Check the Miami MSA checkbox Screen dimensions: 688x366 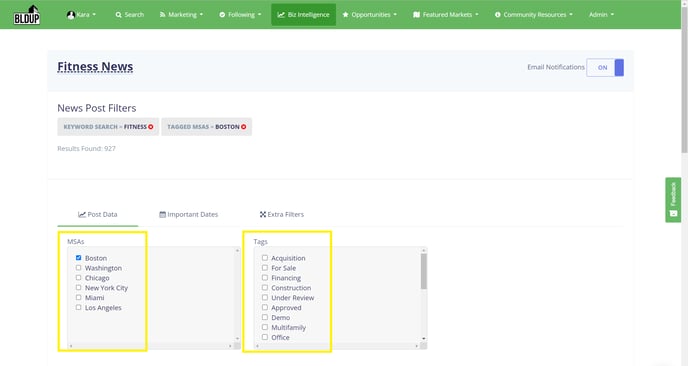pos(79,298)
